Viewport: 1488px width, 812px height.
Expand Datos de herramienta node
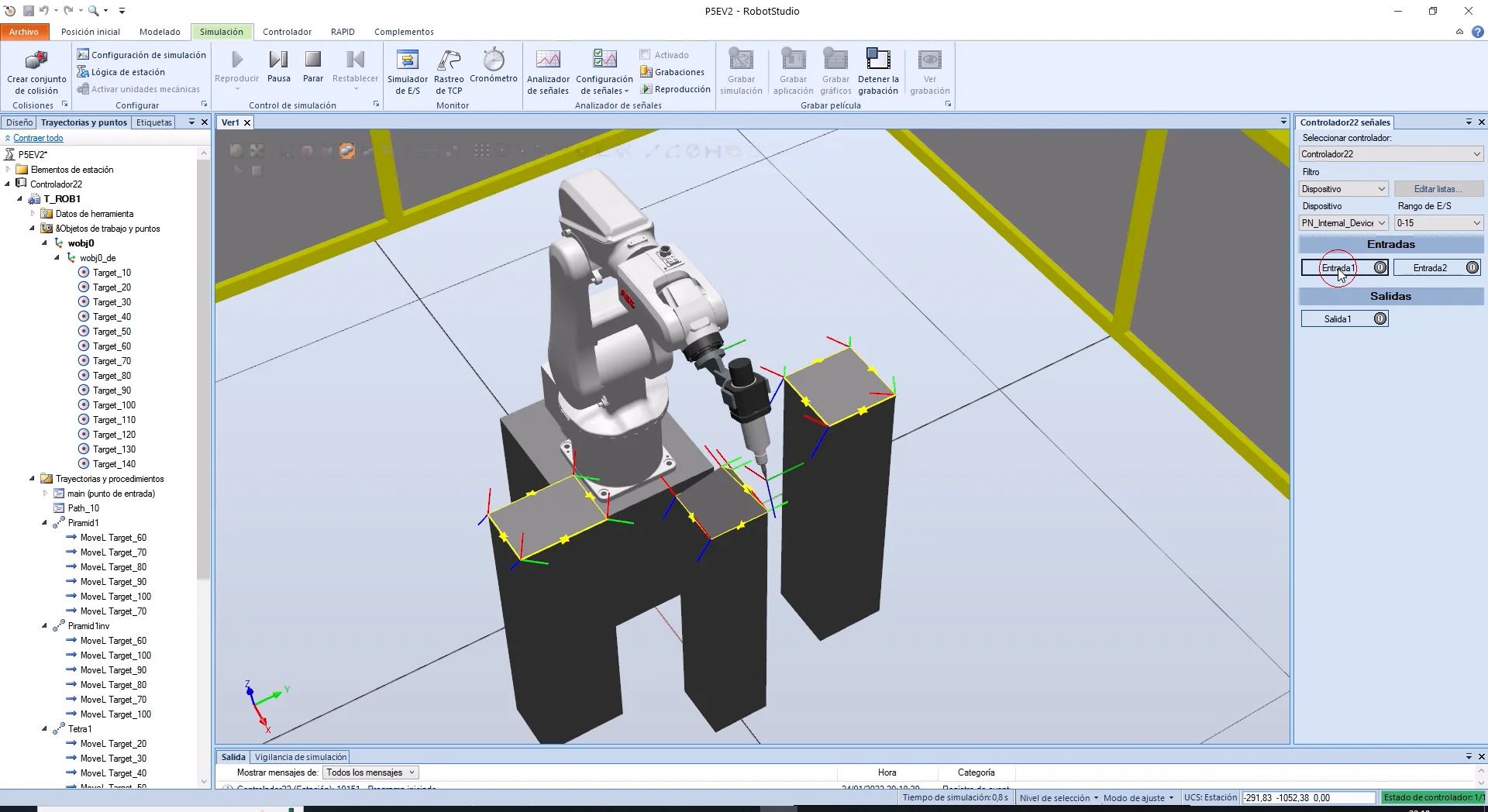33,214
